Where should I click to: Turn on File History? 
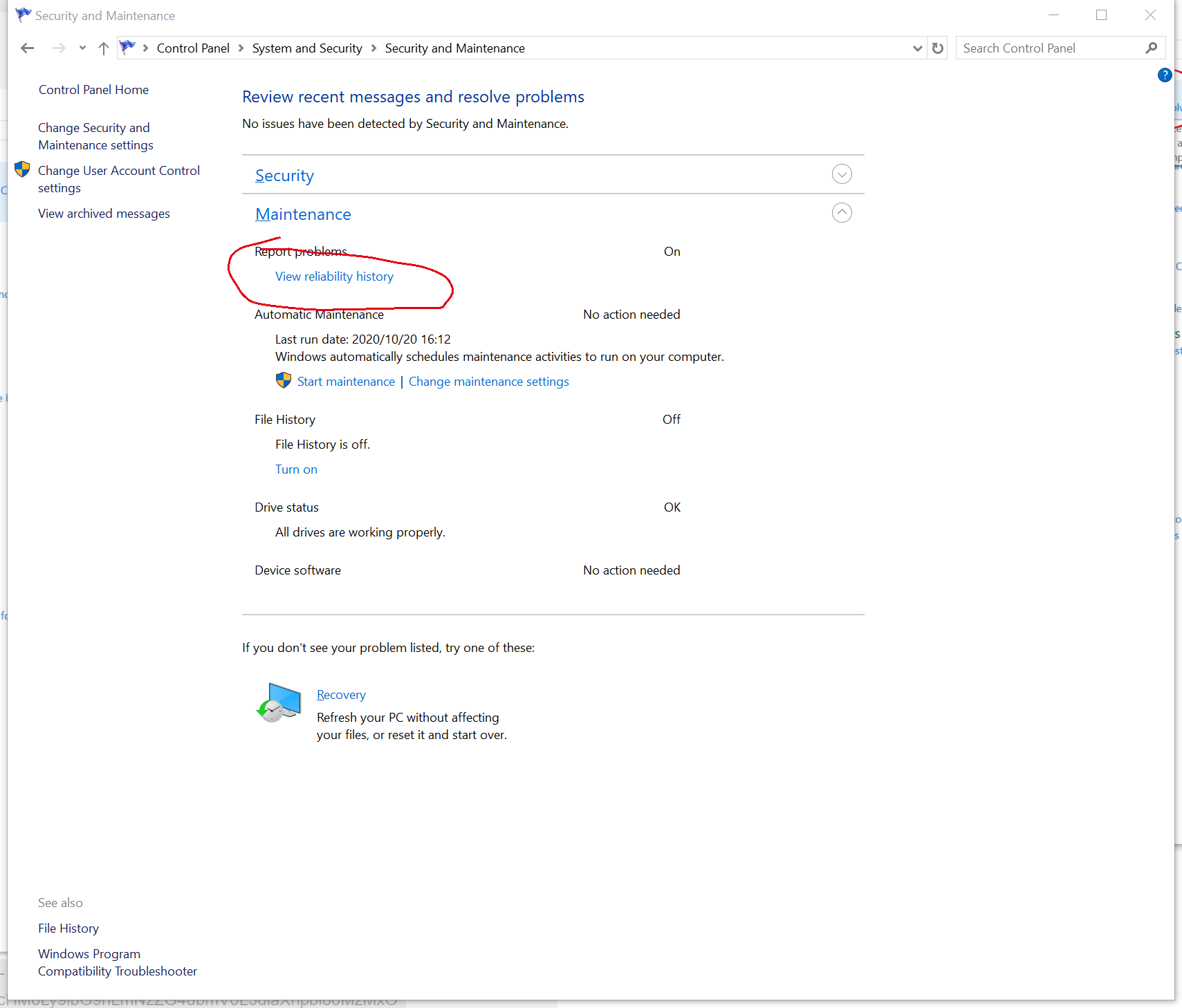pyautogui.click(x=296, y=469)
